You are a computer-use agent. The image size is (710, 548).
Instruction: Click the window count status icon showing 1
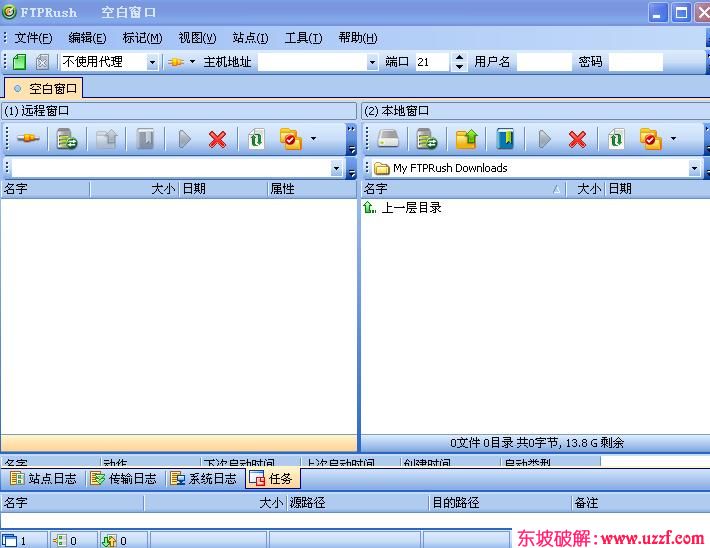tap(10, 541)
